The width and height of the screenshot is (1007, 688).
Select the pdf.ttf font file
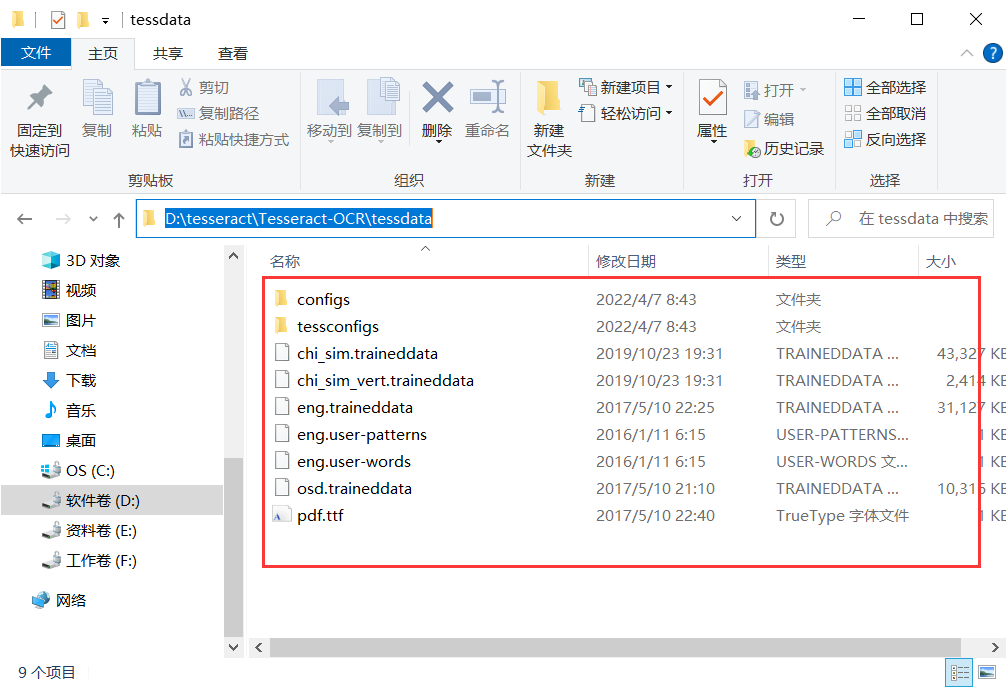coord(320,515)
